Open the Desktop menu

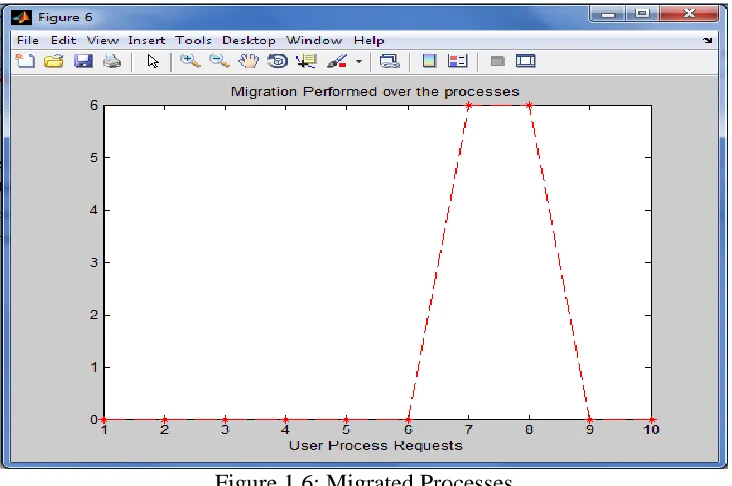coord(249,40)
